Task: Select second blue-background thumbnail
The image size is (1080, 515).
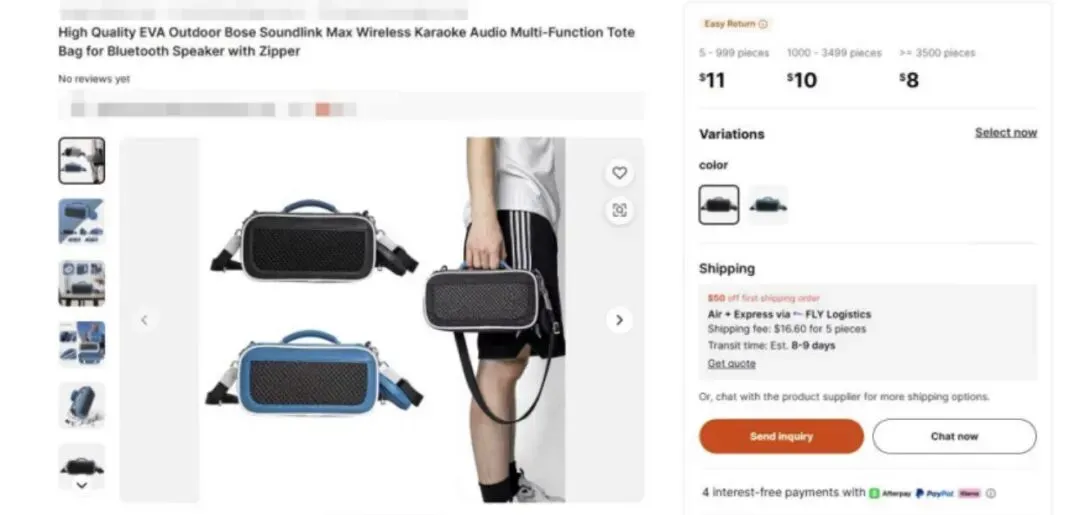Action: 82,222
